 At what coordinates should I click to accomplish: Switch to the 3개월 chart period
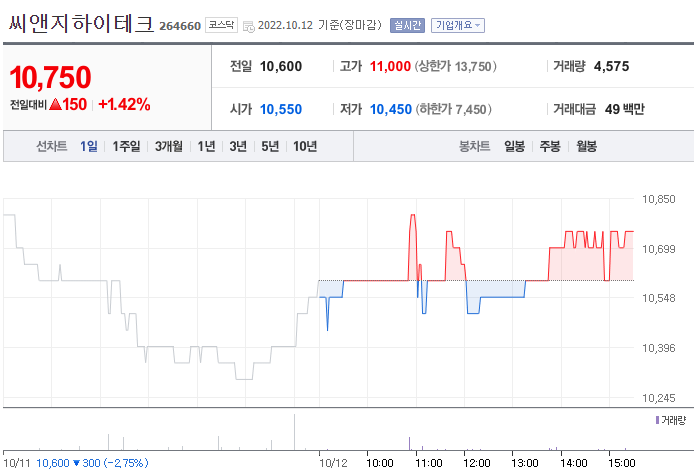click(169, 146)
